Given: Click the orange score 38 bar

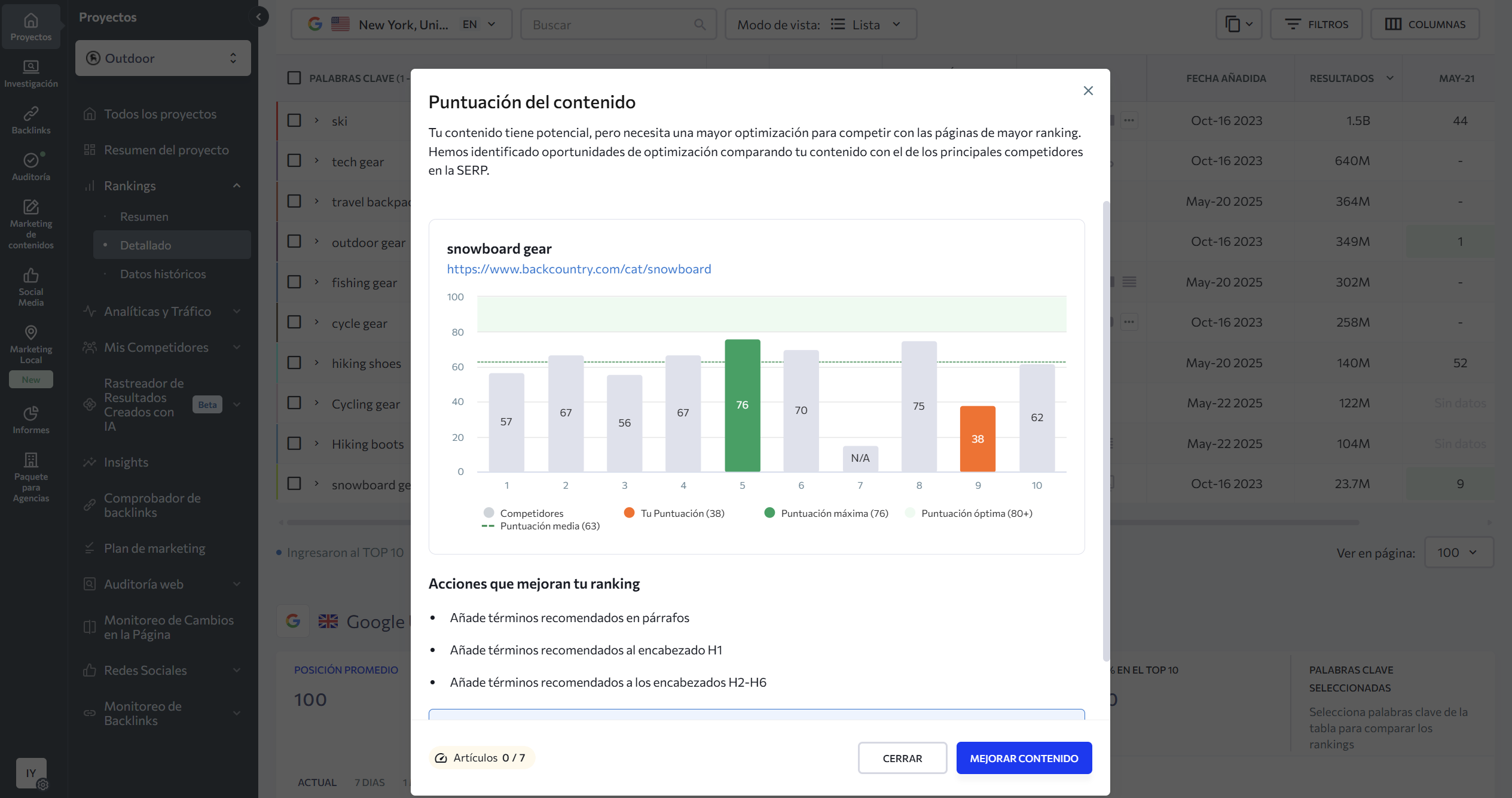Looking at the screenshot, I should click(x=978, y=438).
